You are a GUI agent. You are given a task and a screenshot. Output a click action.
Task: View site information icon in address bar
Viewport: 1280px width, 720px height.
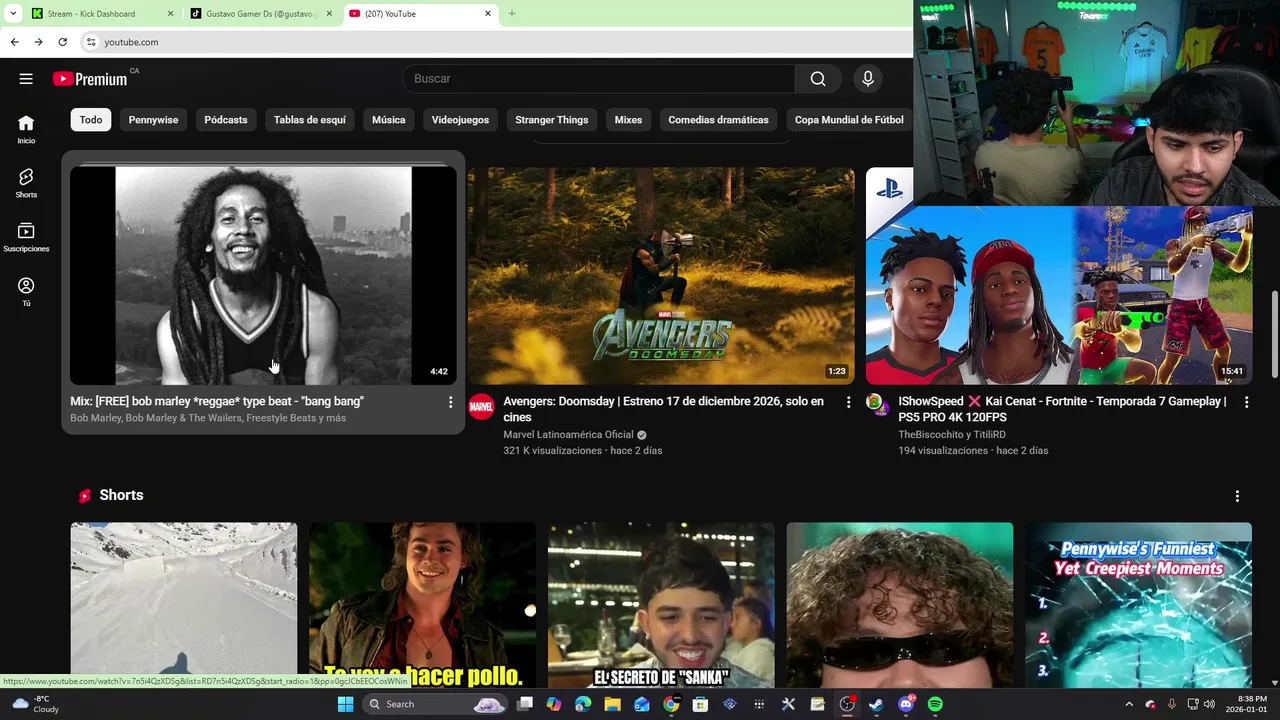[91, 42]
